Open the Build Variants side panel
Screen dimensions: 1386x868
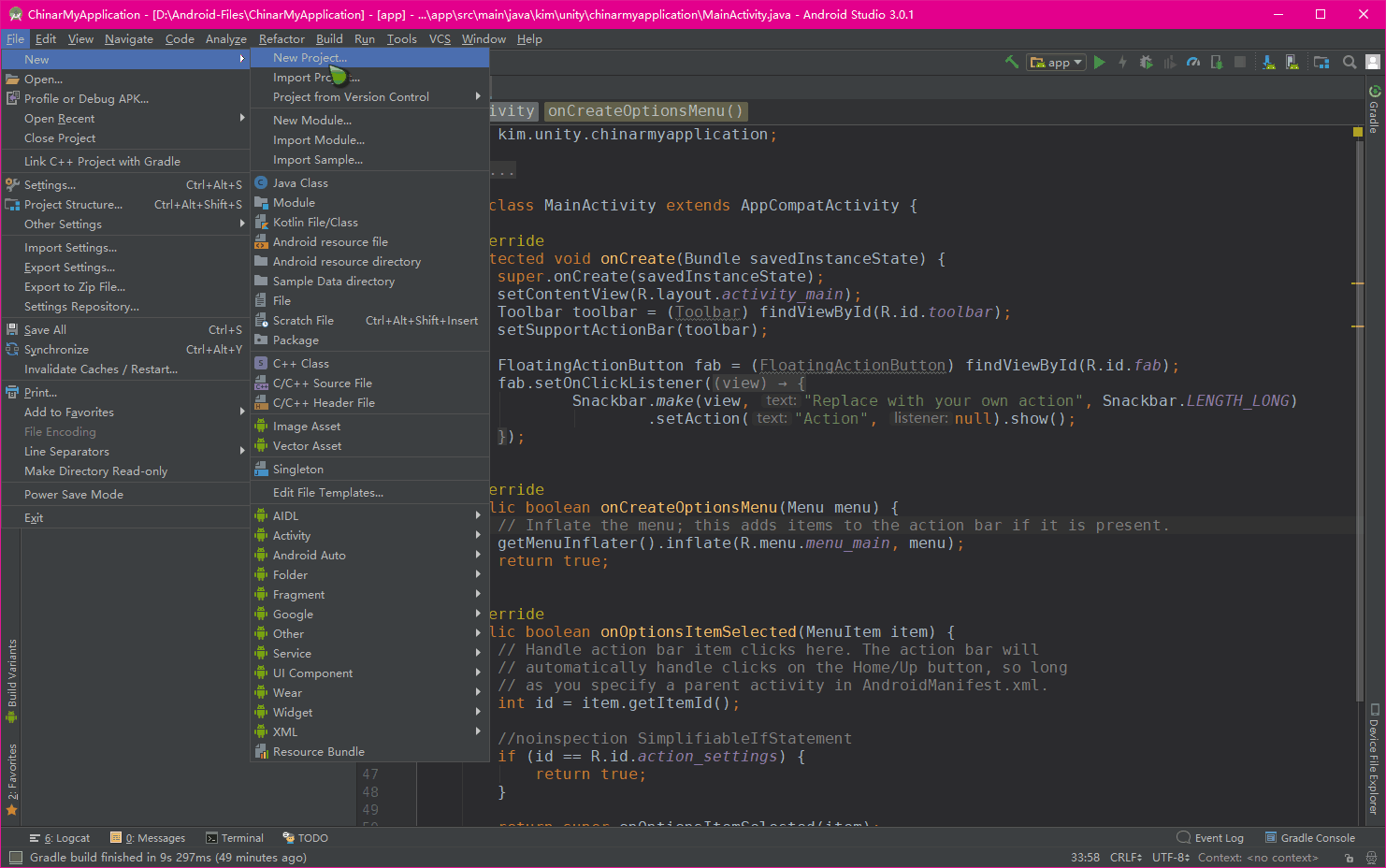click(11, 681)
